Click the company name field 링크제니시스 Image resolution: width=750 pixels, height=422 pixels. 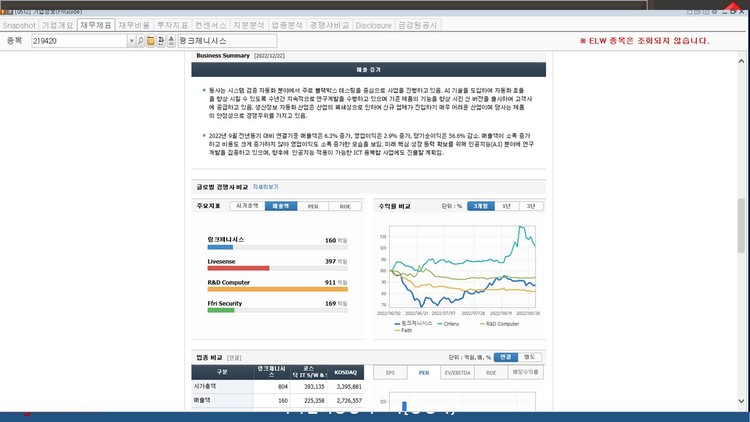pos(227,41)
